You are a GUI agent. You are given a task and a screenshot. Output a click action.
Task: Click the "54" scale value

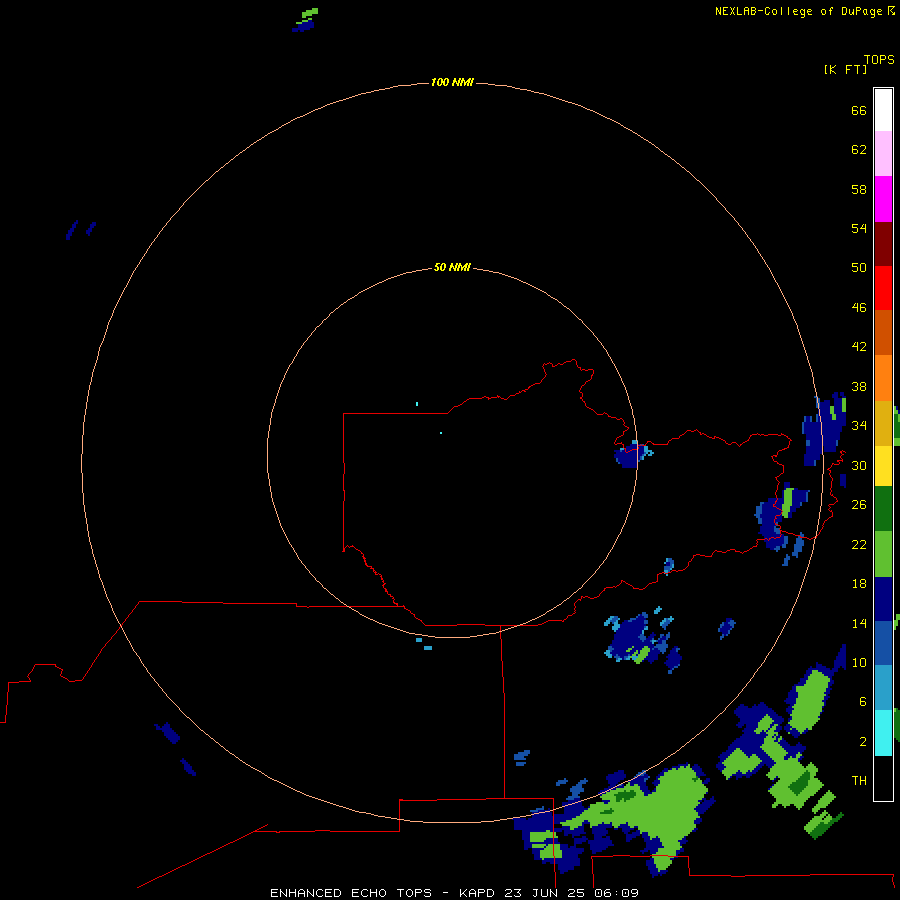pos(859,228)
